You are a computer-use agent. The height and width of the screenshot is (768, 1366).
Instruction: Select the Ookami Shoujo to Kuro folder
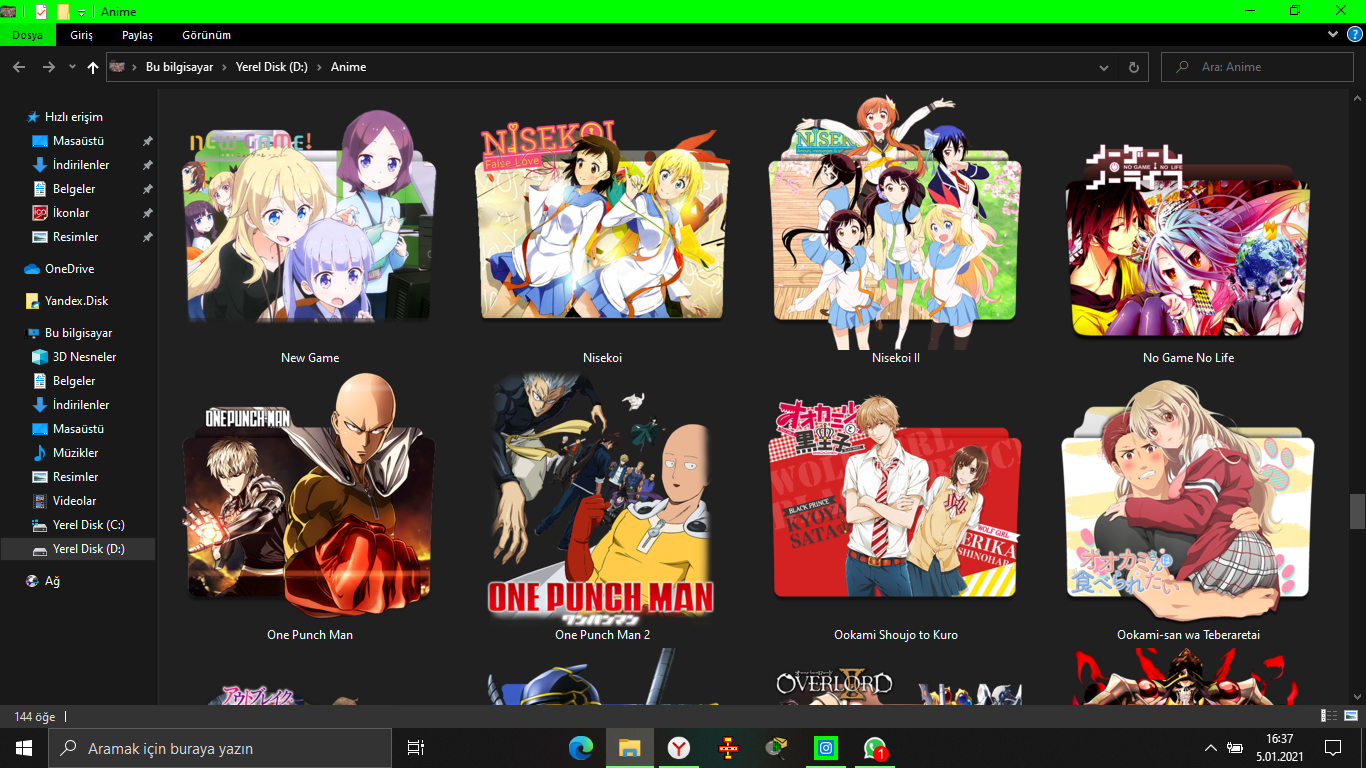coord(895,509)
